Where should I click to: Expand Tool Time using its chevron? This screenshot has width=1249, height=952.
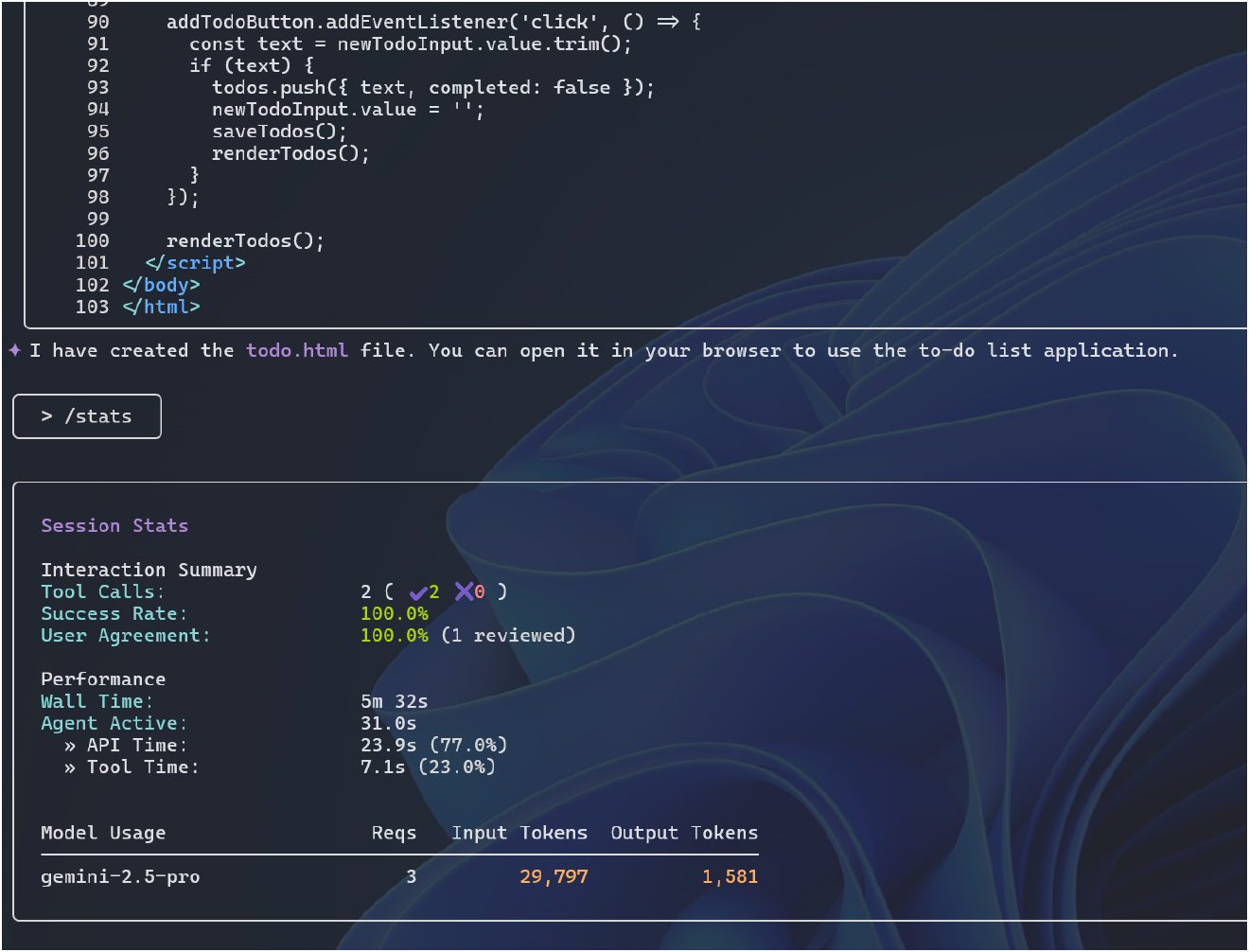click(70, 767)
